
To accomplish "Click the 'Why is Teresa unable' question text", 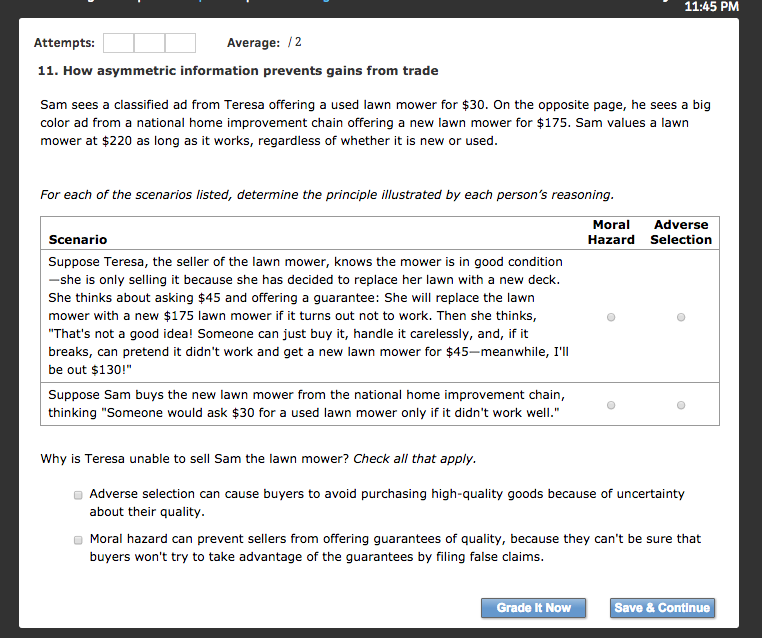I will click(x=258, y=459).
